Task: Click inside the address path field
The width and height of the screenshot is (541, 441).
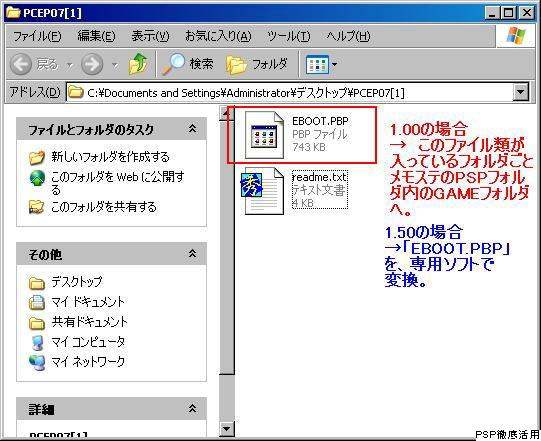Action: tap(290, 92)
